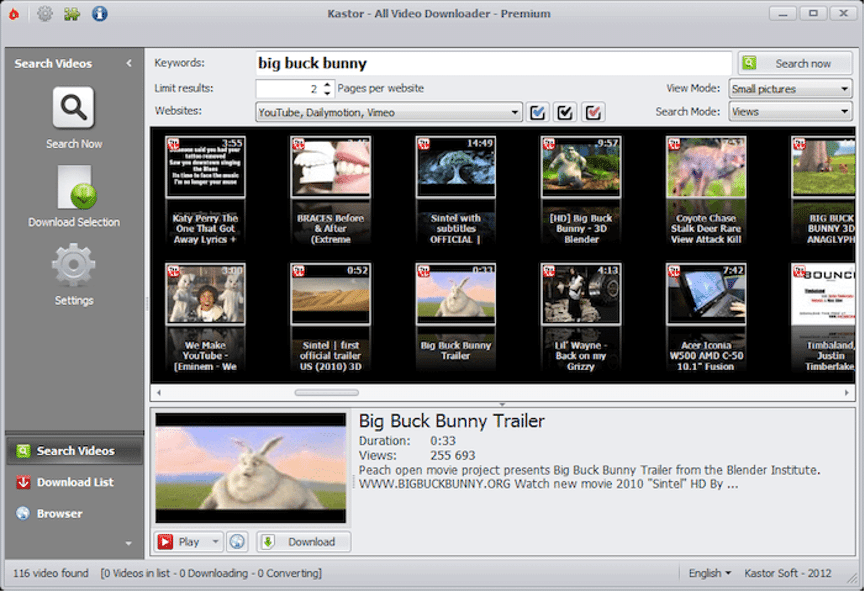Image resolution: width=866 pixels, height=593 pixels.
Task: Open the View Mode dropdown
Action: 790,89
